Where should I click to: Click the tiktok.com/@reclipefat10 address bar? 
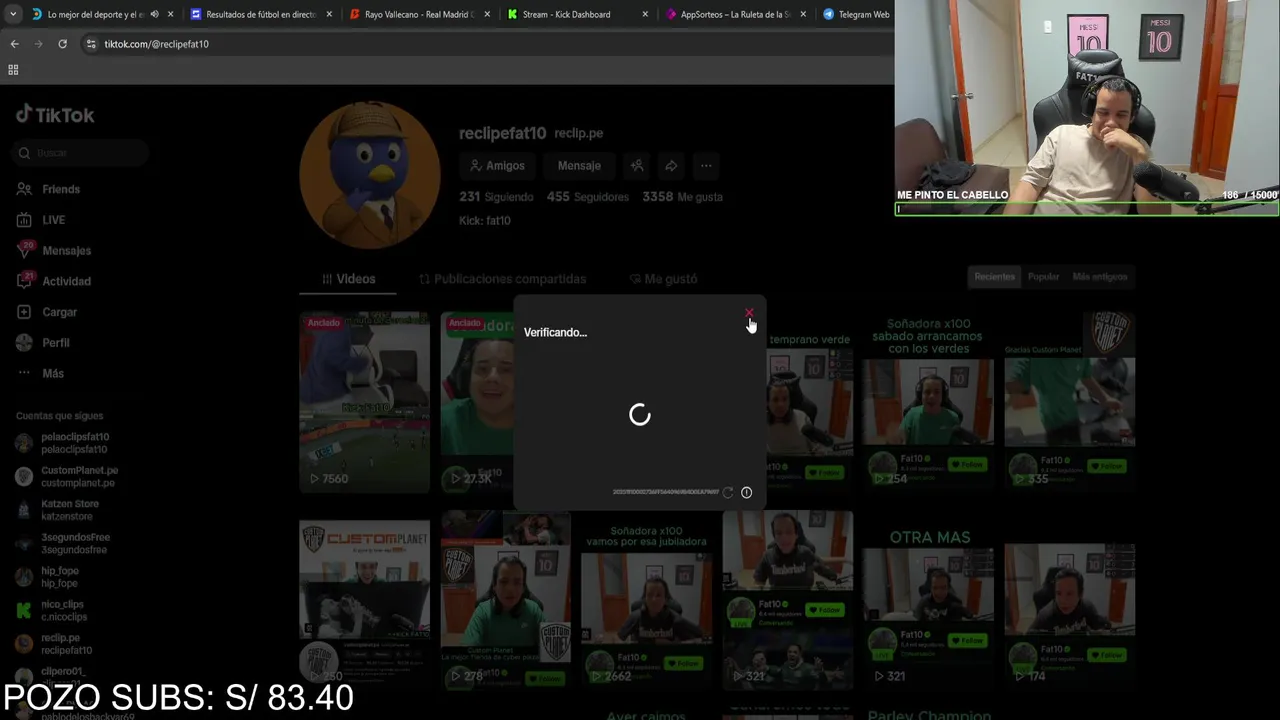tap(156, 44)
